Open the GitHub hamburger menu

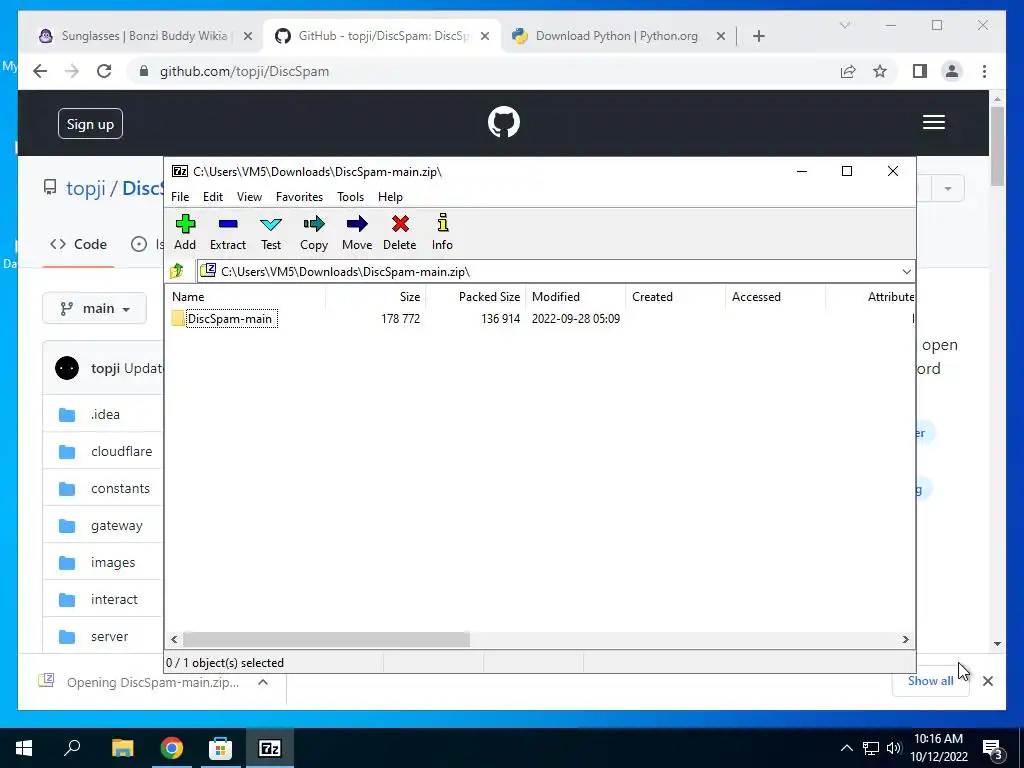pos(934,122)
